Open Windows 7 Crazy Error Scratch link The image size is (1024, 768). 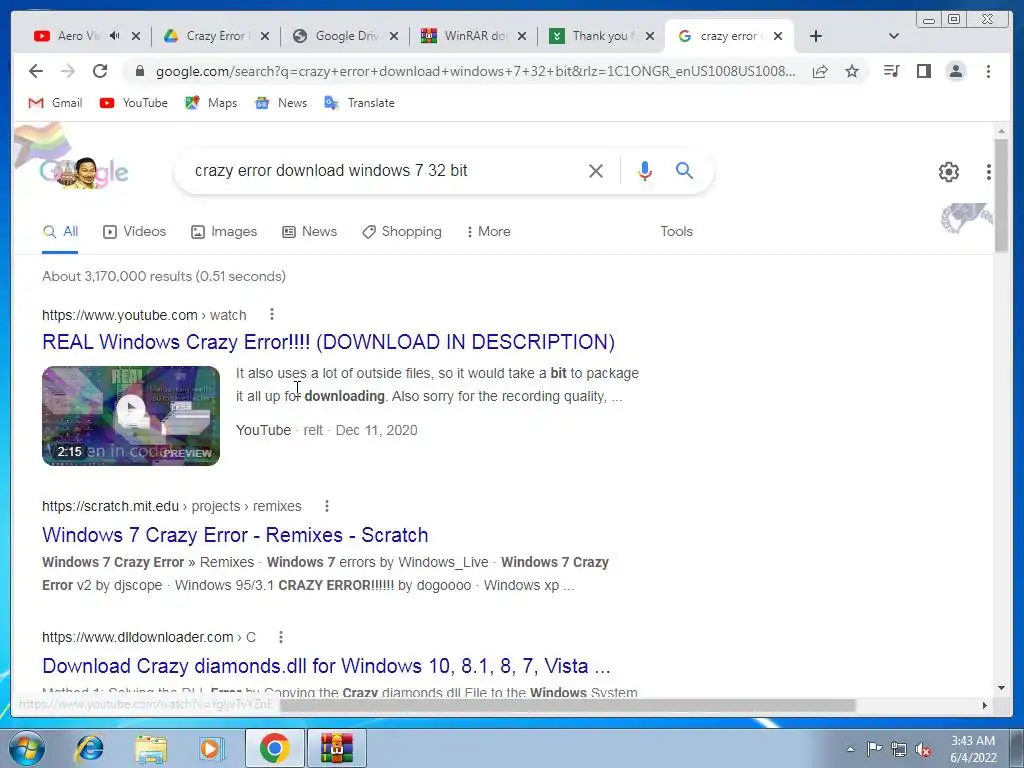pyautogui.click(x=235, y=535)
